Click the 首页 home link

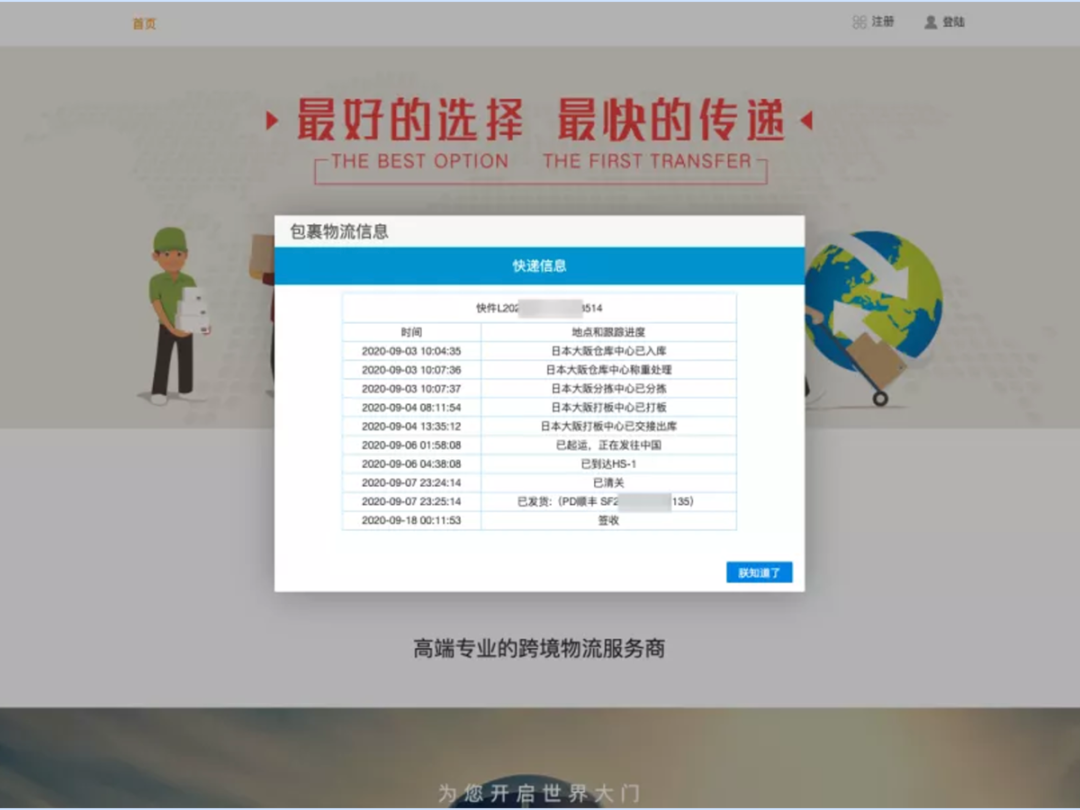144,24
